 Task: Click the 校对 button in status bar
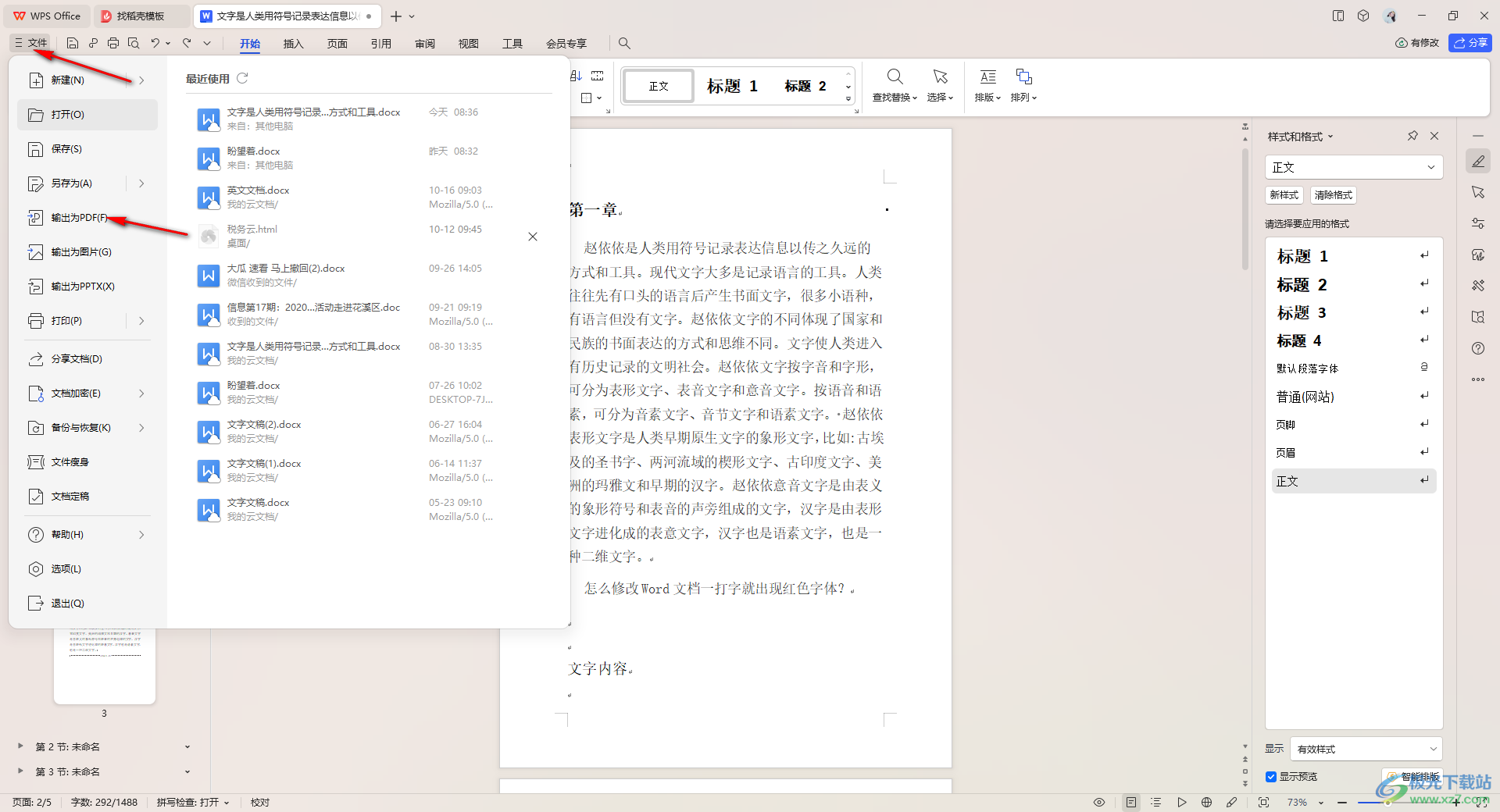(x=260, y=802)
